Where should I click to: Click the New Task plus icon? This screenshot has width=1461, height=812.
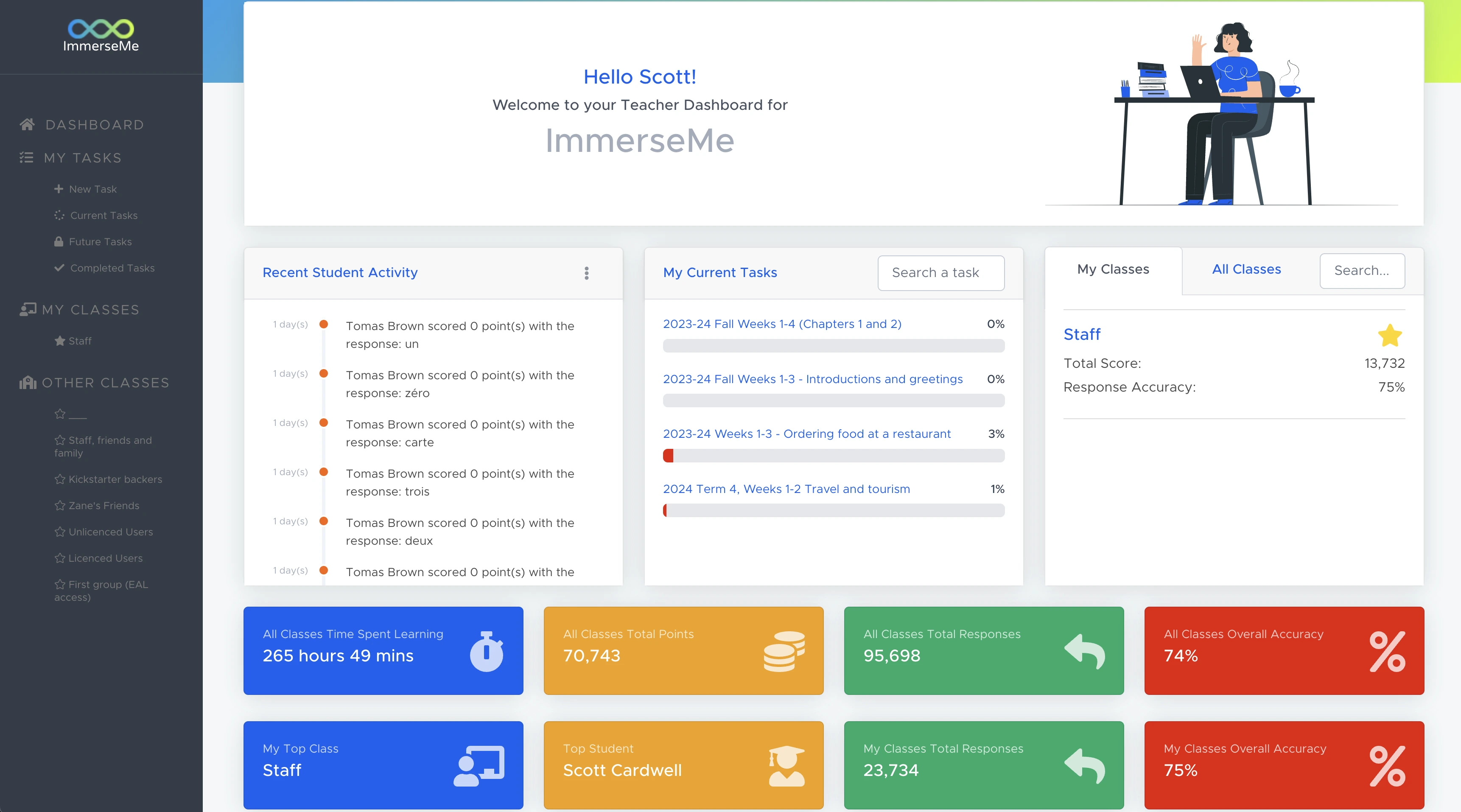[x=59, y=189]
